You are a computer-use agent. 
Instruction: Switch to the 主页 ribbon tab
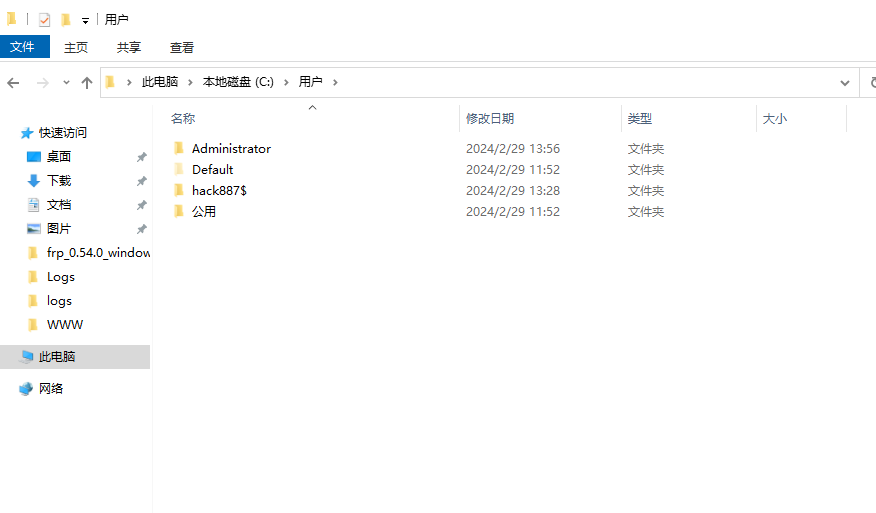[76, 48]
